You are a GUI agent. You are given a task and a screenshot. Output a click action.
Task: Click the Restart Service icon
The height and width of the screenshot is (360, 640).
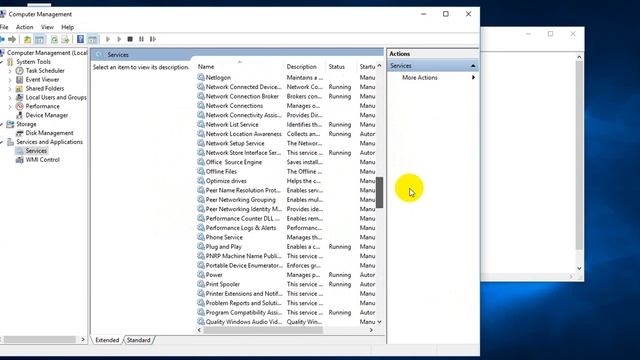coord(153,39)
